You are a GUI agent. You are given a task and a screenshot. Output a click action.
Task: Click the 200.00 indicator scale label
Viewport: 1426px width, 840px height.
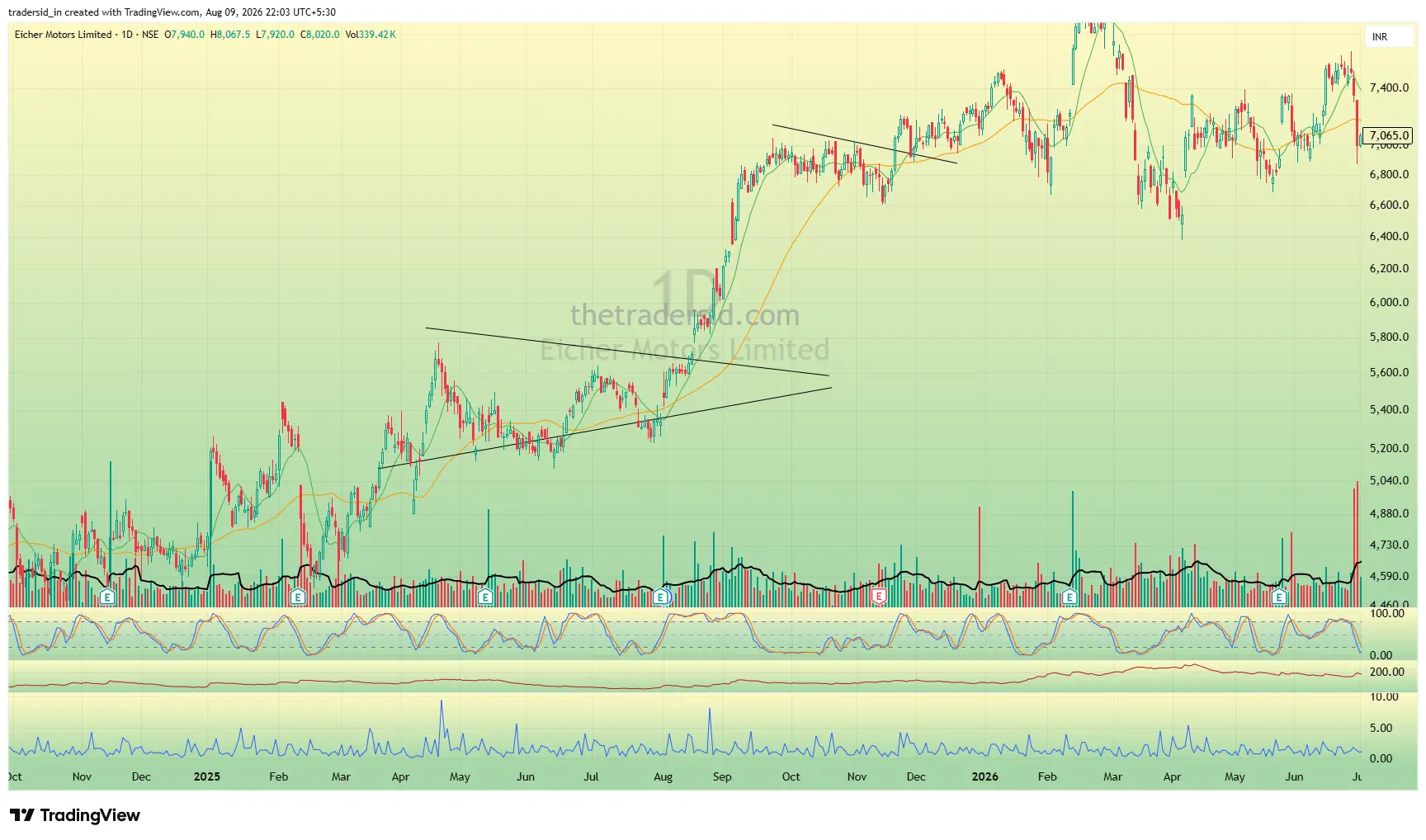click(x=1386, y=672)
